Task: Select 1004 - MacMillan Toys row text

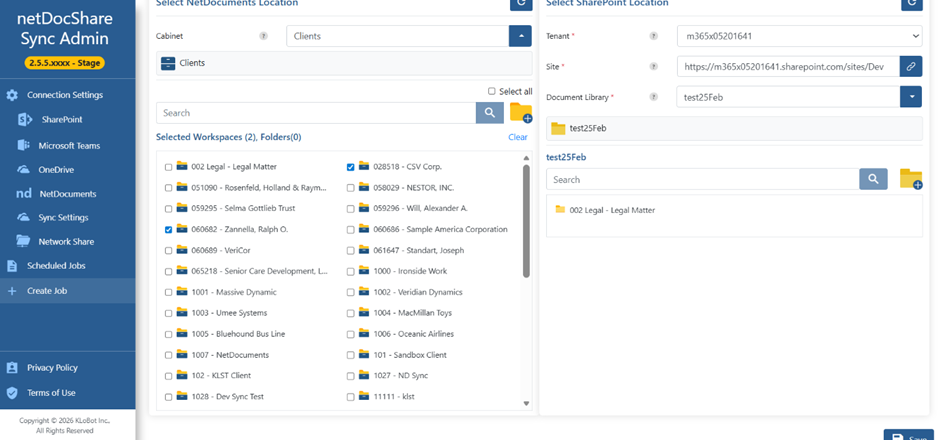Action: pos(412,313)
